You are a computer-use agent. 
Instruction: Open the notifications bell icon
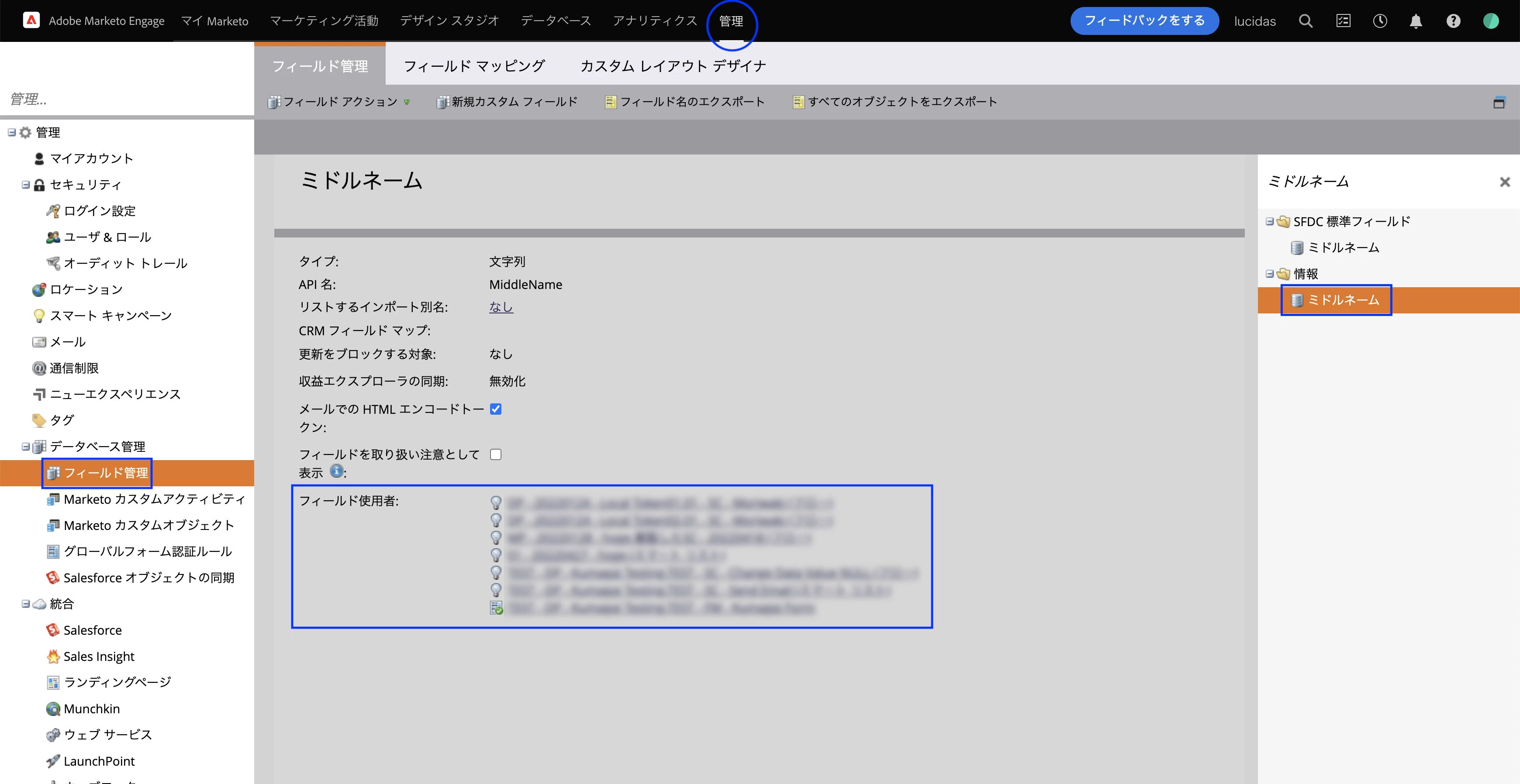(1416, 21)
